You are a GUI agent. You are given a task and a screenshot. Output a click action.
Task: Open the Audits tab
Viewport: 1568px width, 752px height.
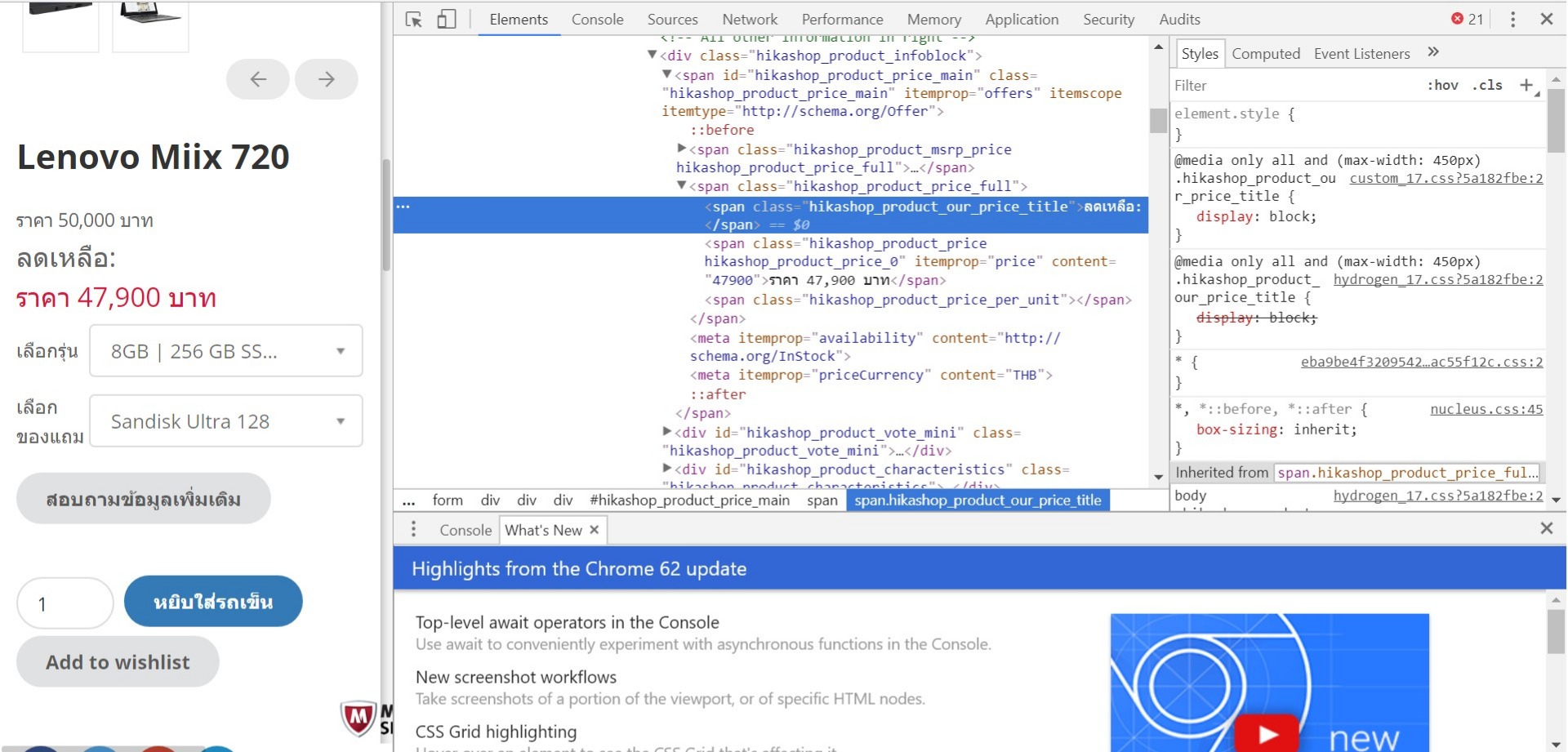[x=1179, y=20]
